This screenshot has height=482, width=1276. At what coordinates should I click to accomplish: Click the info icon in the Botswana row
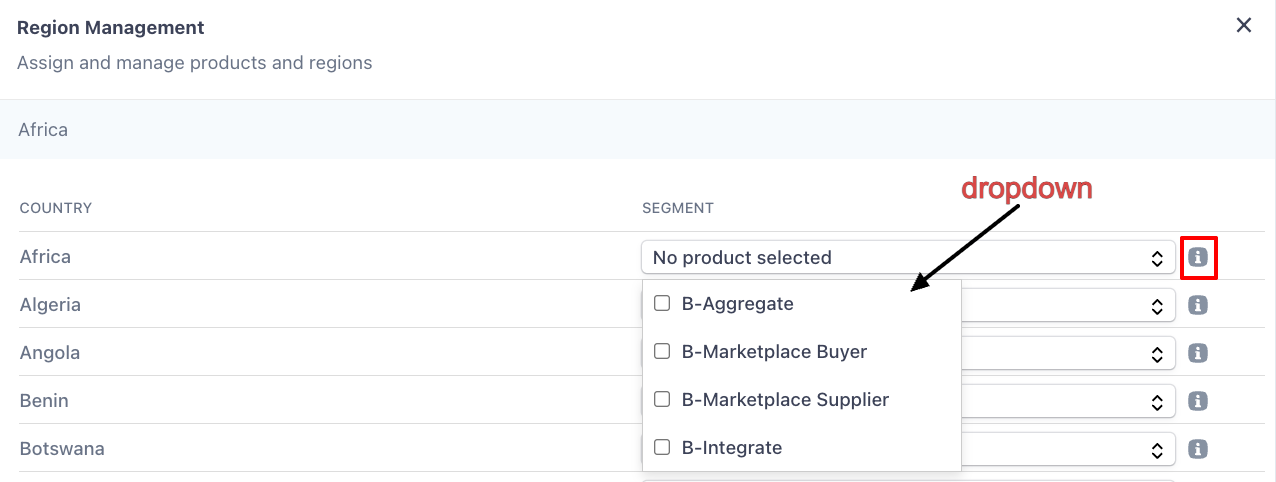click(x=1198, y=449)
